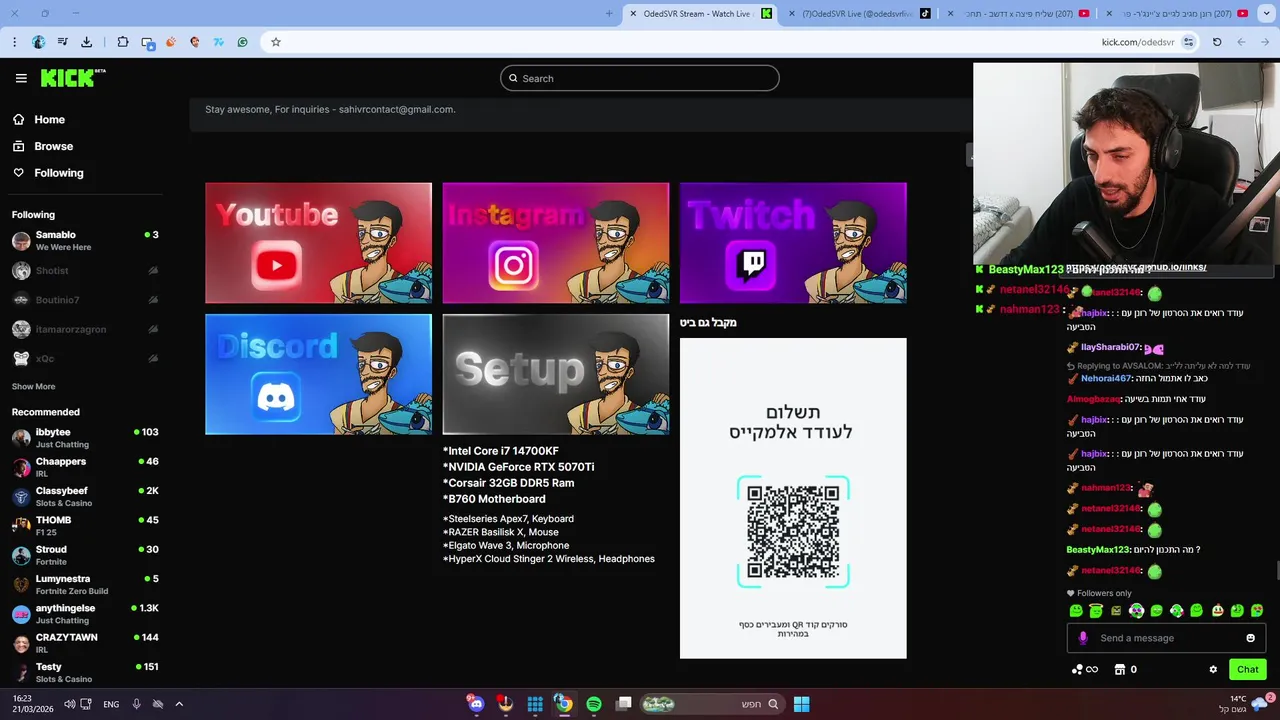The image size is (1280, 720).
Task: Open recommended channel Chaappers
Action: tap(85, 467)
